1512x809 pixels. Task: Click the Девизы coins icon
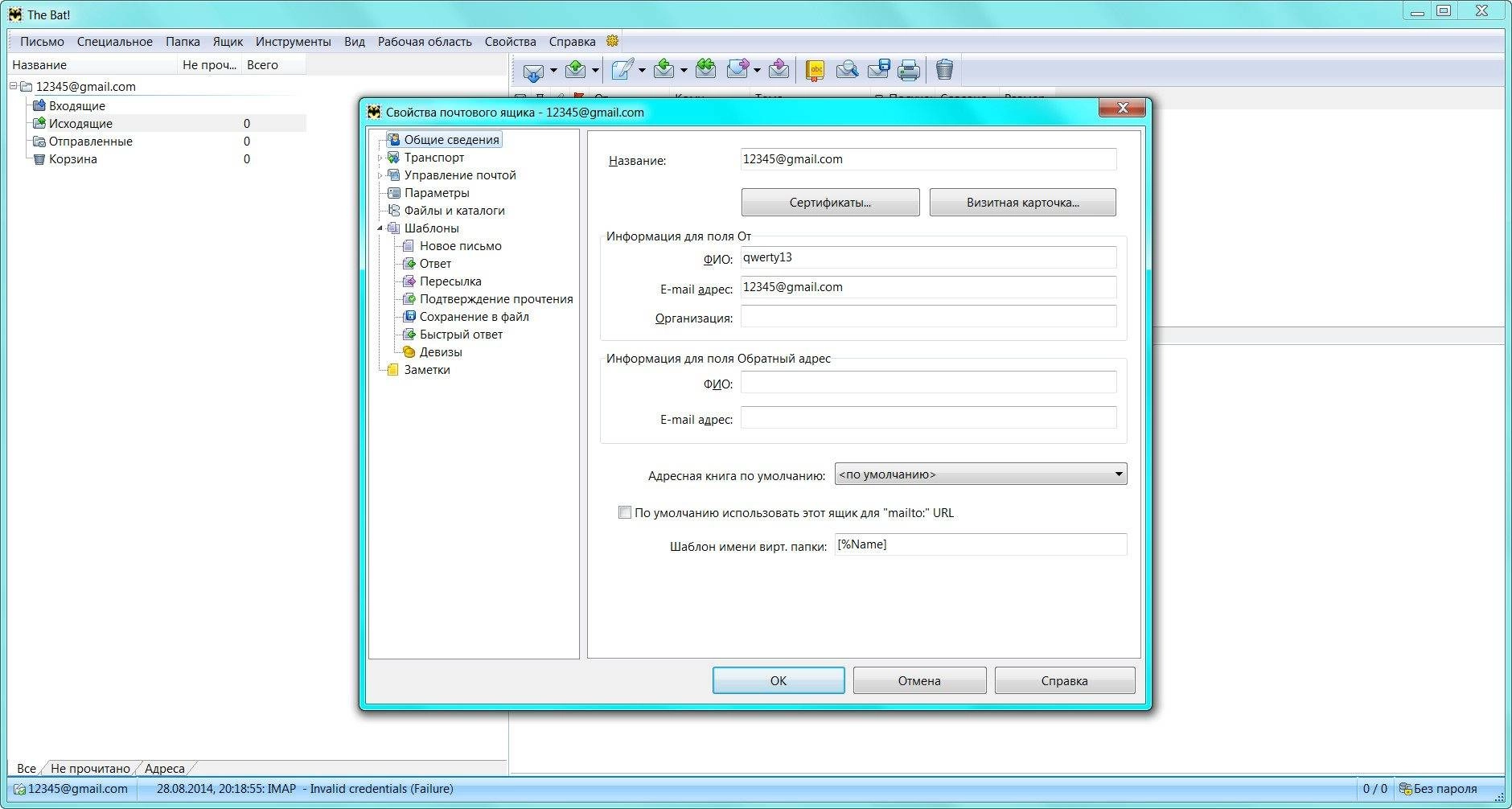(409, 351)
